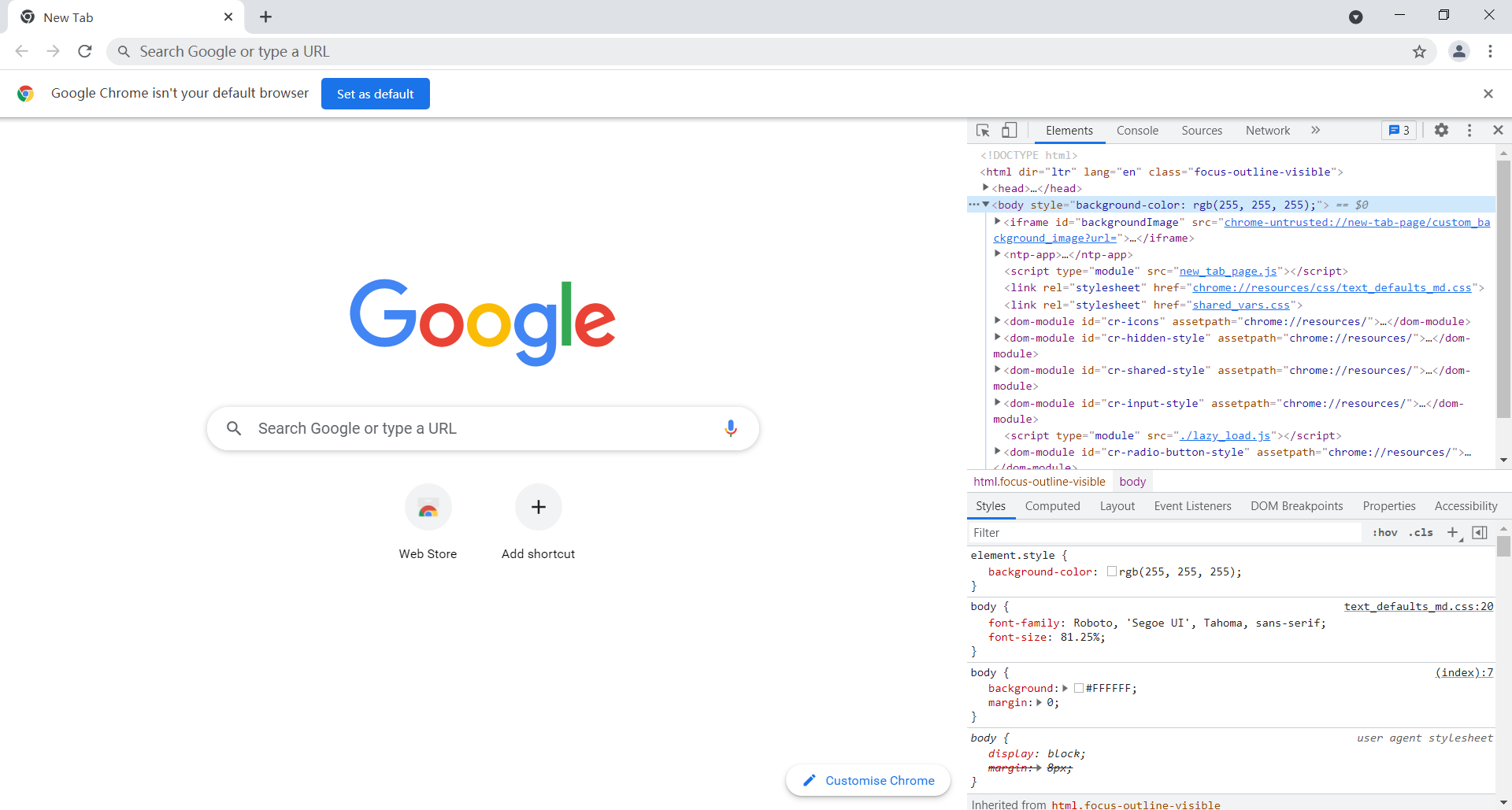
Task: Toggle the :hov element state panel
Action: tap(1385, 533)
